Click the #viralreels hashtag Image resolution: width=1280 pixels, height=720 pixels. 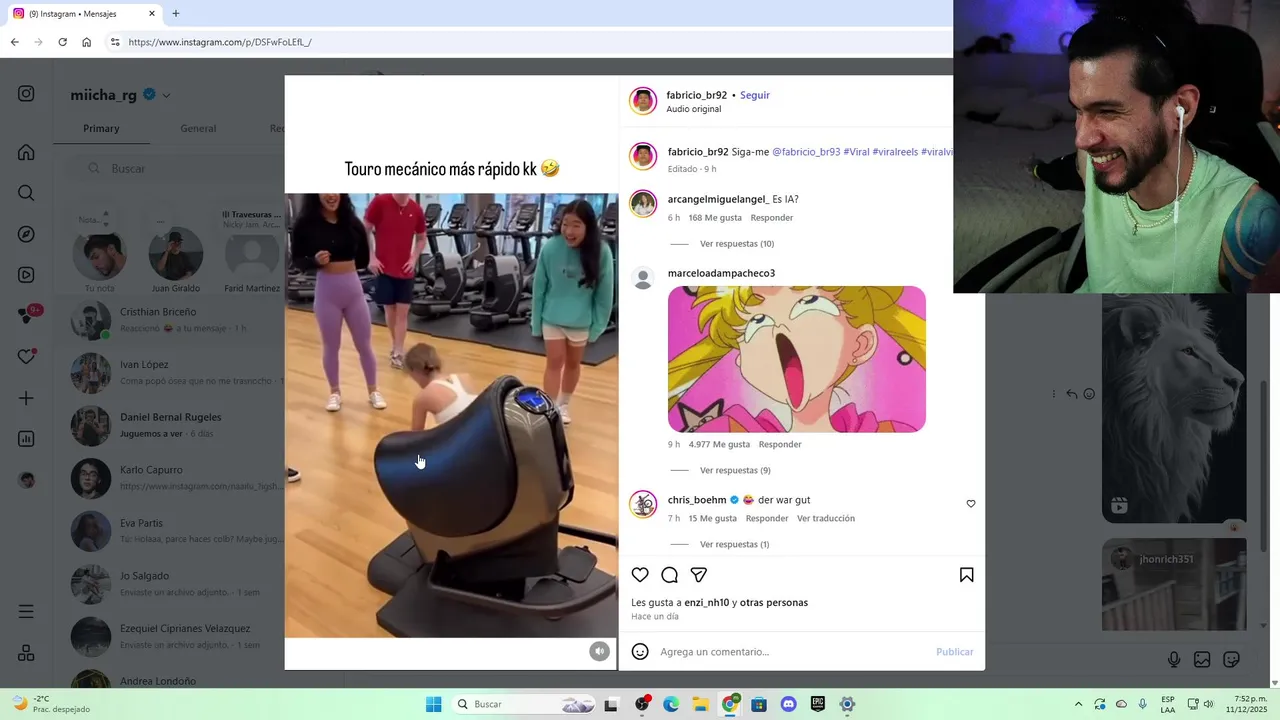(x=895, y=152)
